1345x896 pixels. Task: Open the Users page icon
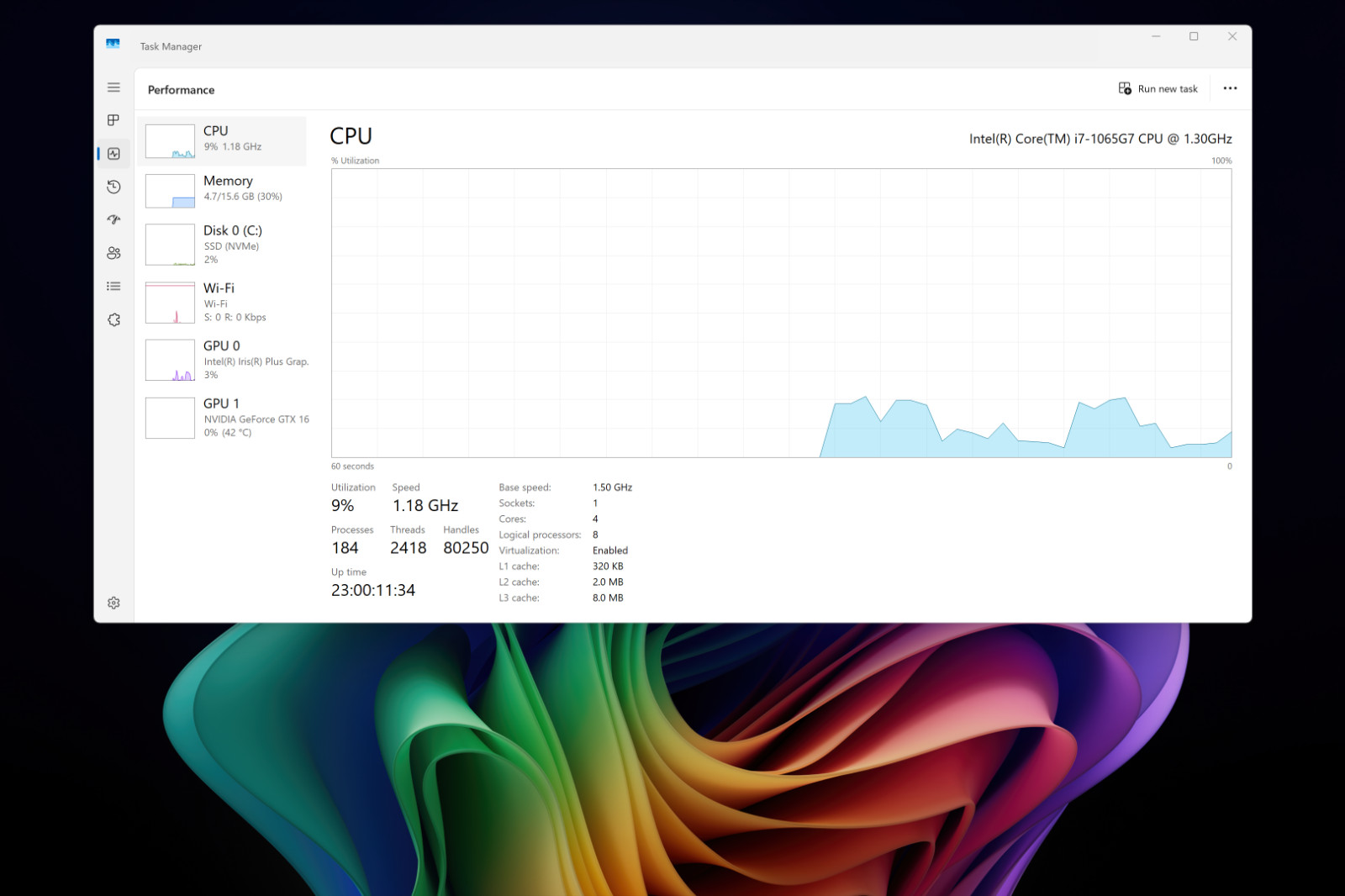tap(113, 253)
